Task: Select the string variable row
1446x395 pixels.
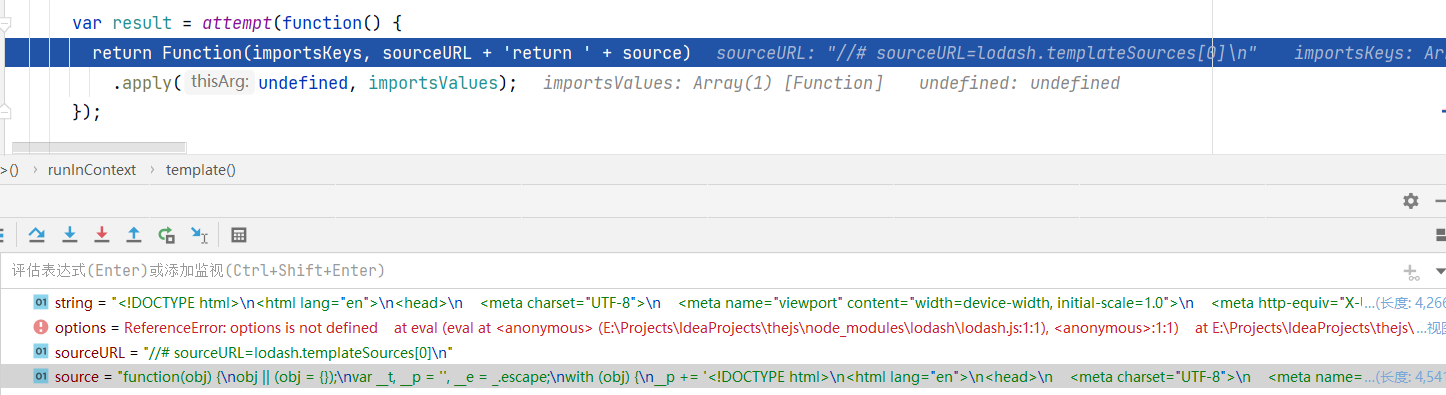Action: click(723, 302)
